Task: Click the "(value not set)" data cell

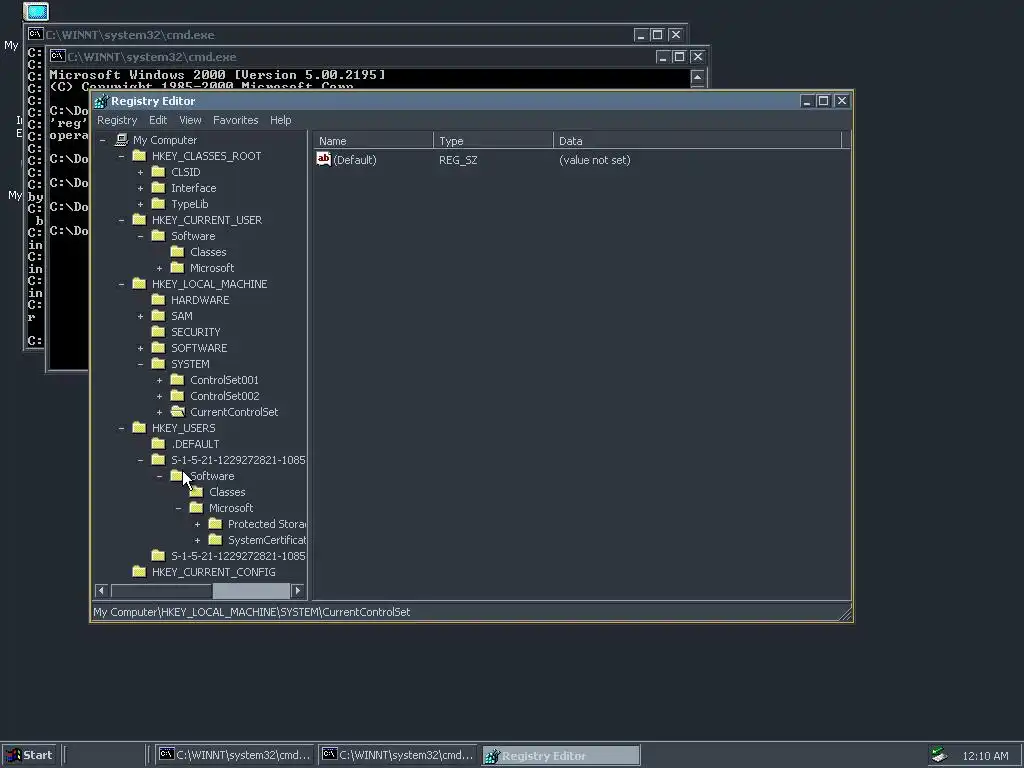Action: pyautogui.click(x=594, y=160)
